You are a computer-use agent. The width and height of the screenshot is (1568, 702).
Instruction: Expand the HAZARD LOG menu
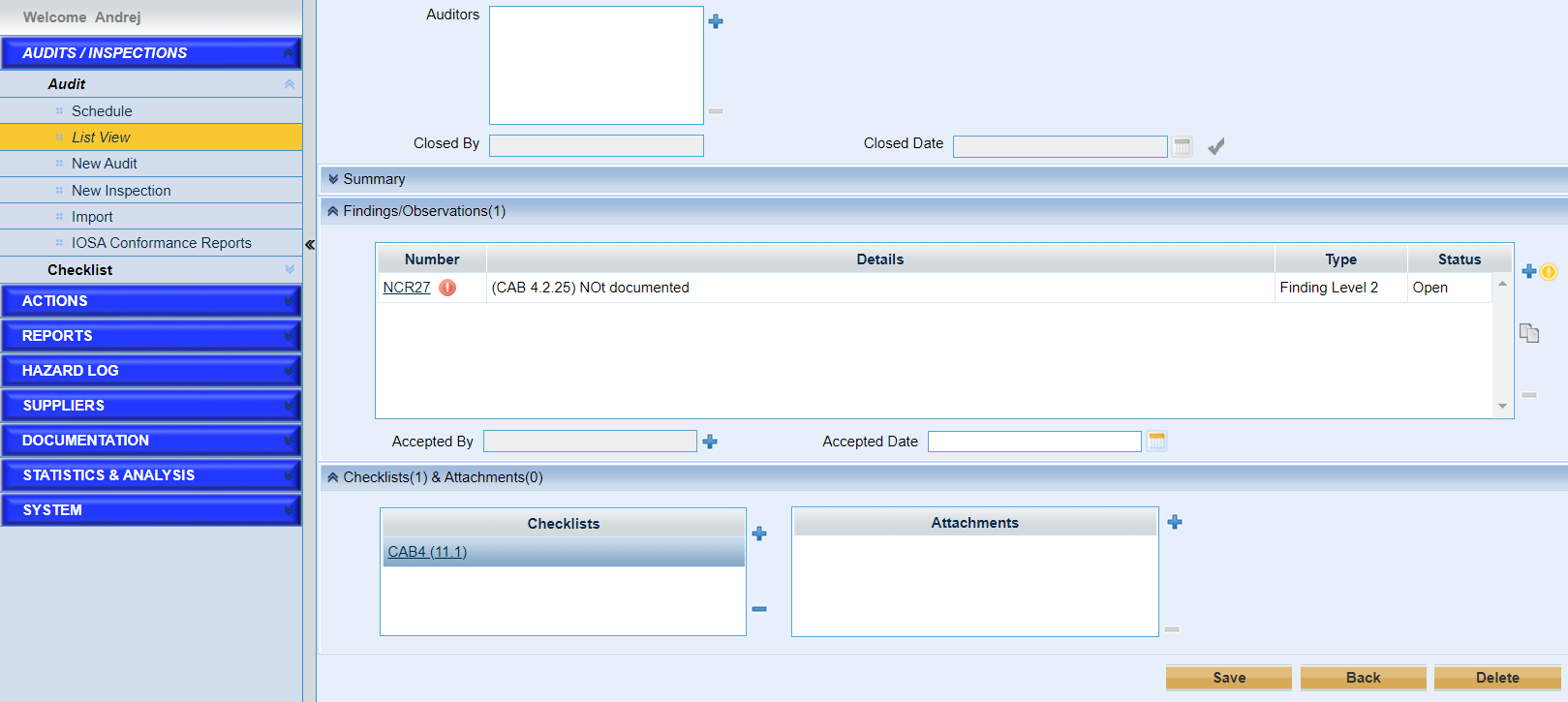pos(151,371)
